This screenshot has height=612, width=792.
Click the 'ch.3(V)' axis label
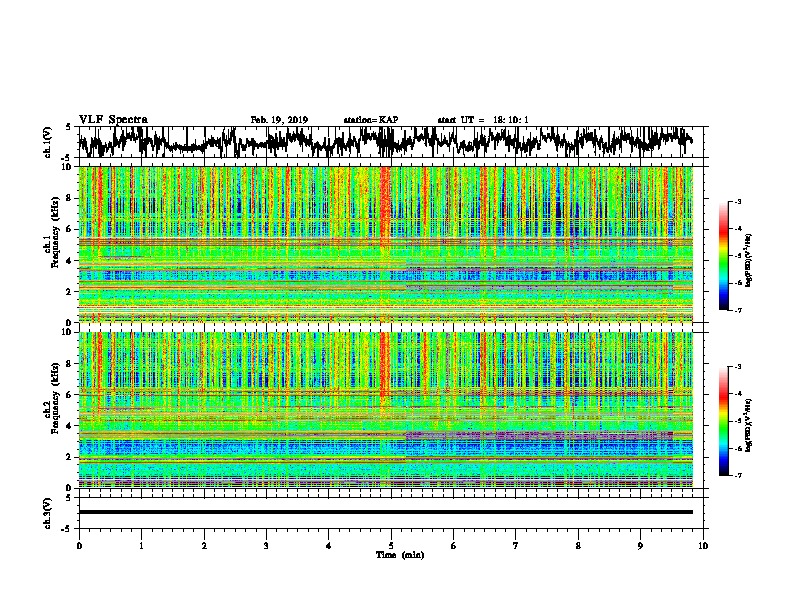click(47, 513)
